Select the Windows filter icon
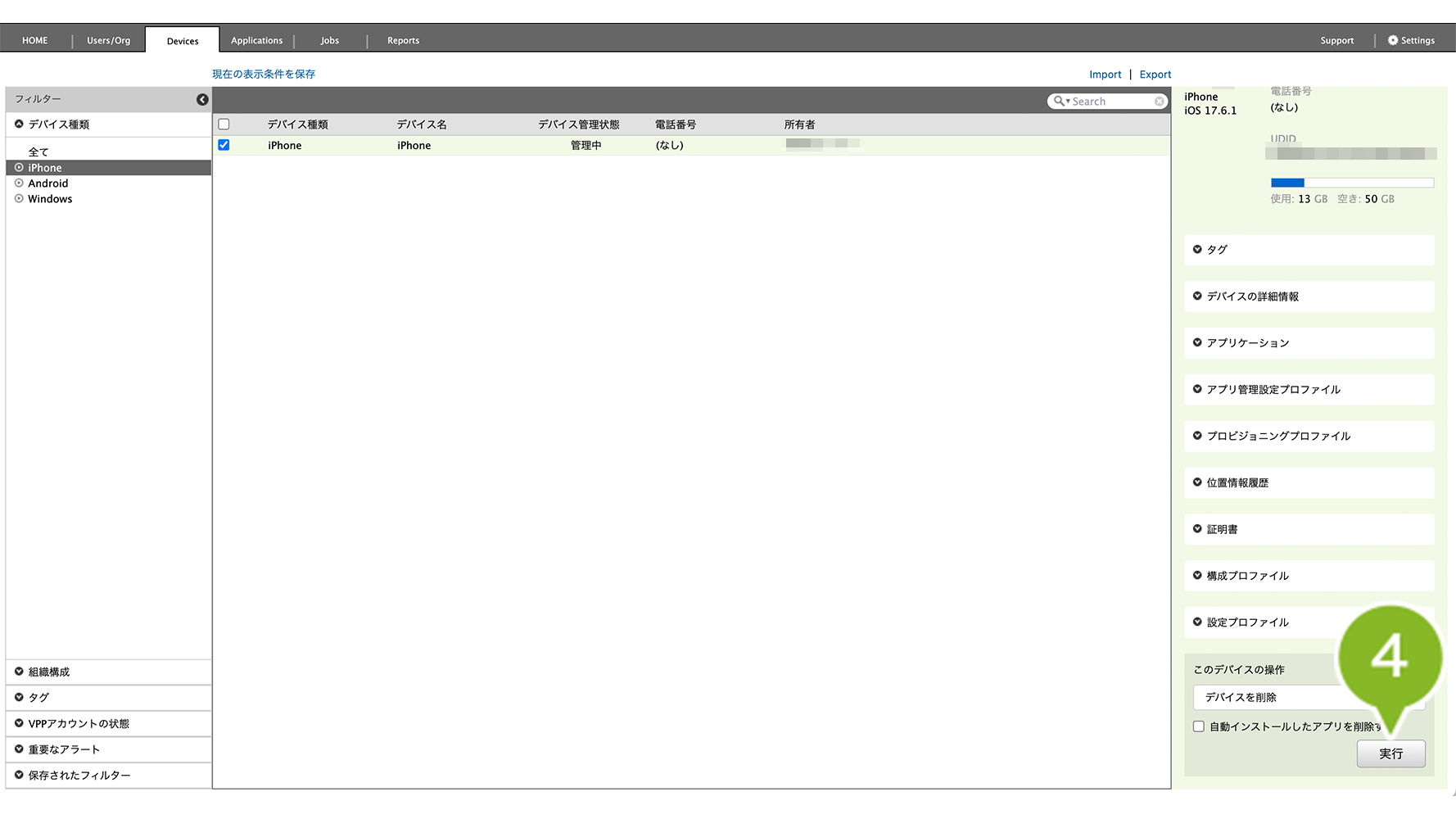 19,199
